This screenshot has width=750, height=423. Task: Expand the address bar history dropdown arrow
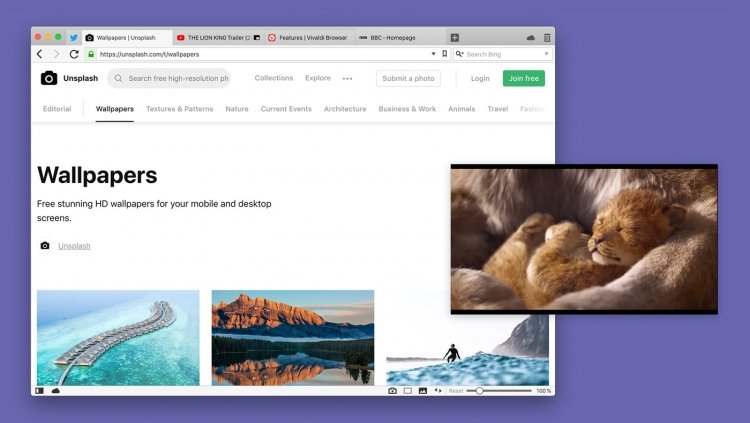(433, 54)
